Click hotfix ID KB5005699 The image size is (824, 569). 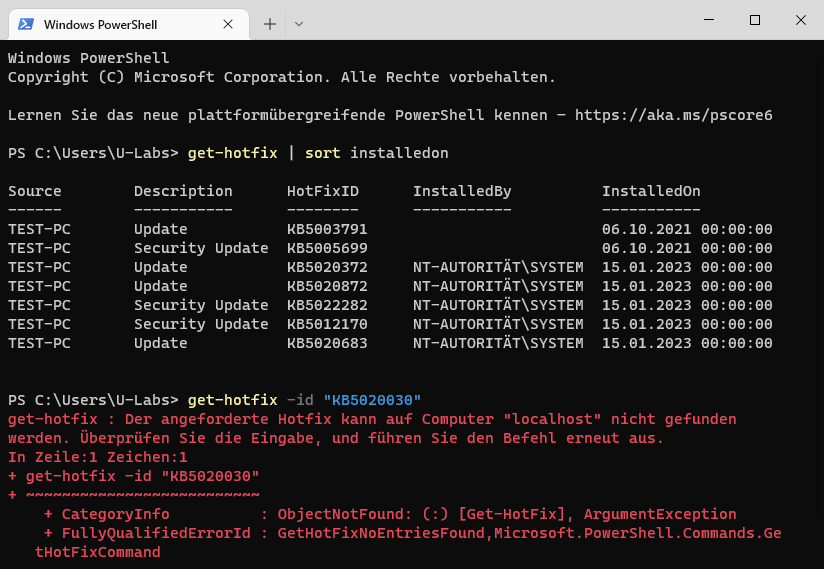point(327,248)
